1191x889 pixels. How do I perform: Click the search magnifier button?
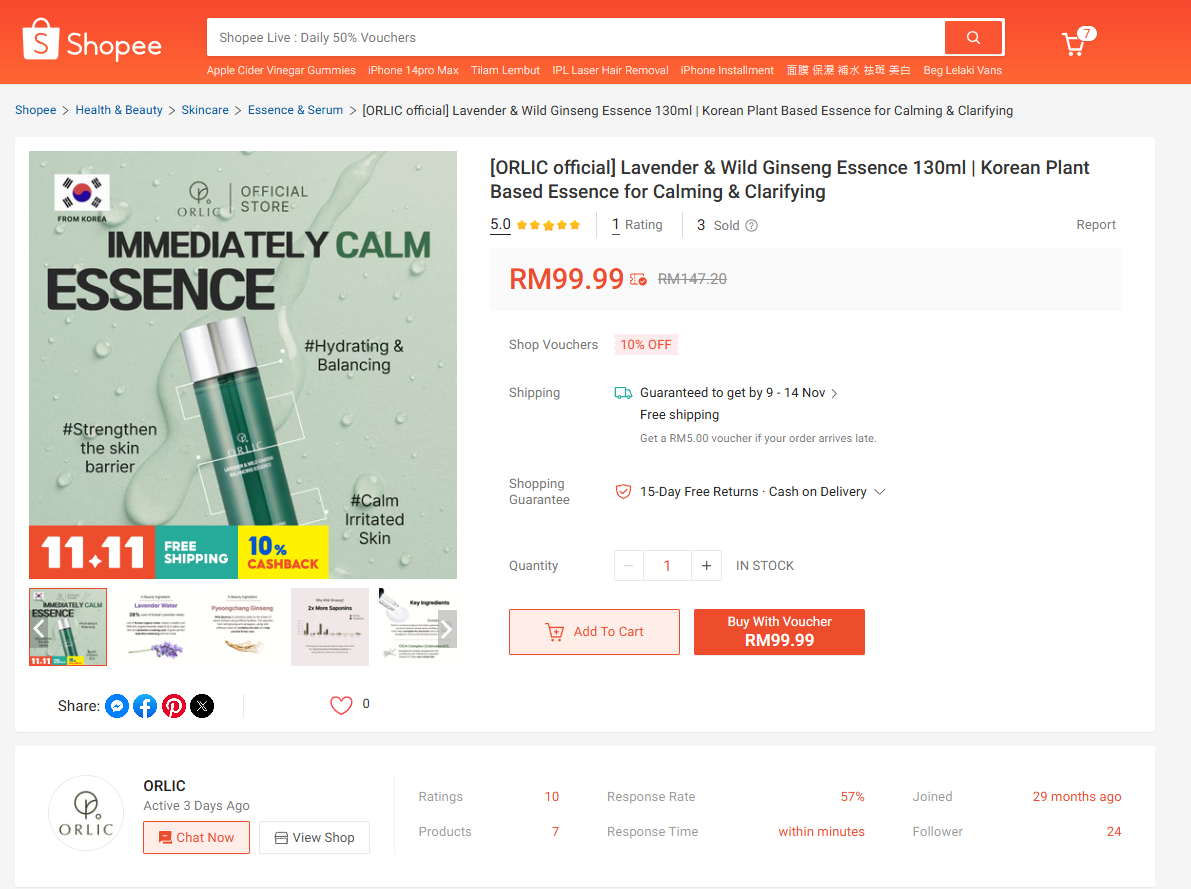(973, 38)
